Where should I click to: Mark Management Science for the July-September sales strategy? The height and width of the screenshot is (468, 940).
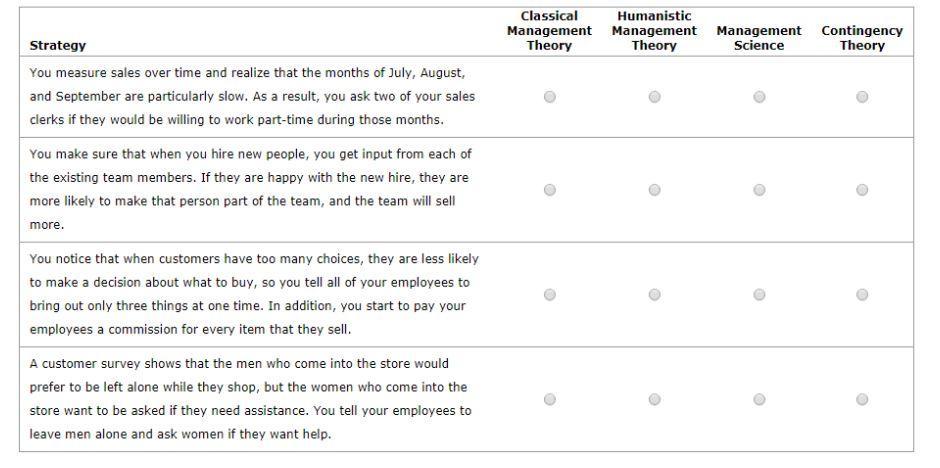[759, 97]
